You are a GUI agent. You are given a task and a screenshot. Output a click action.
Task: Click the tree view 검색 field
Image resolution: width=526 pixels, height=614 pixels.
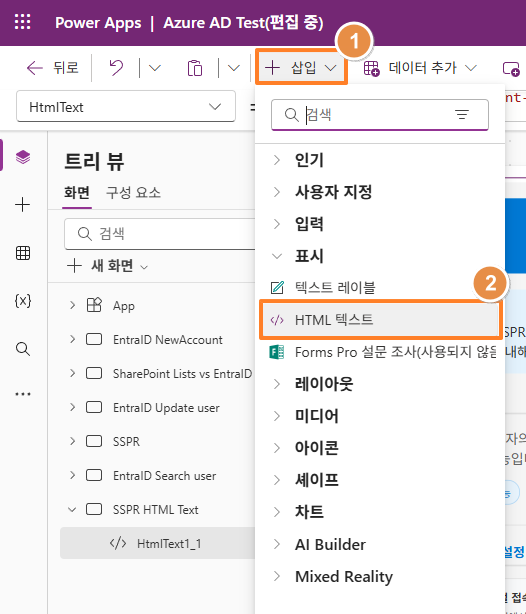[160, 234]
